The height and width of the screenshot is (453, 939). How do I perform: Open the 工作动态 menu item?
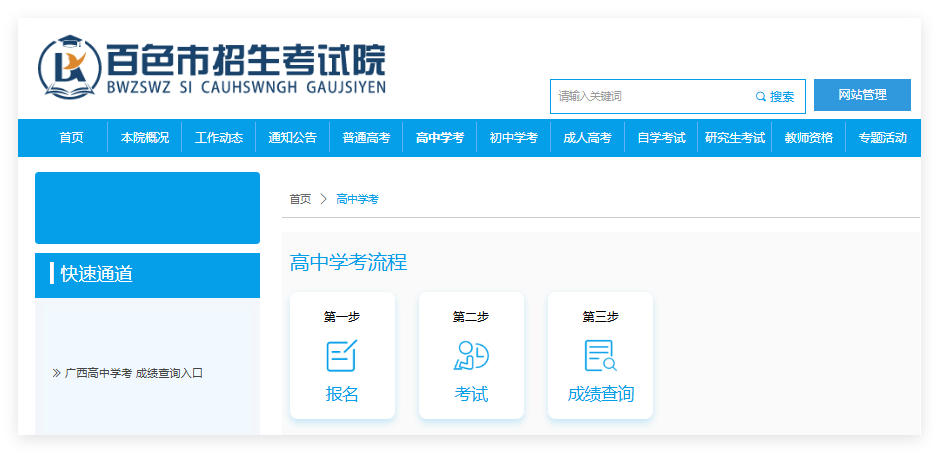219,138
